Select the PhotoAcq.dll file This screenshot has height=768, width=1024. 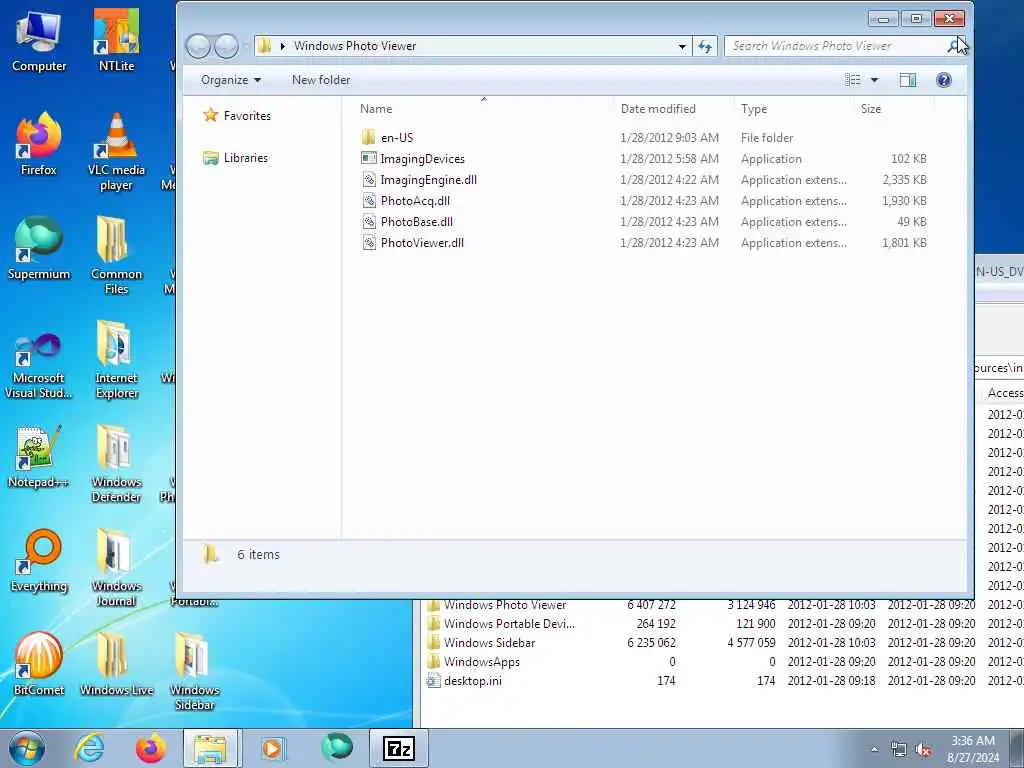tap(643, 200)
